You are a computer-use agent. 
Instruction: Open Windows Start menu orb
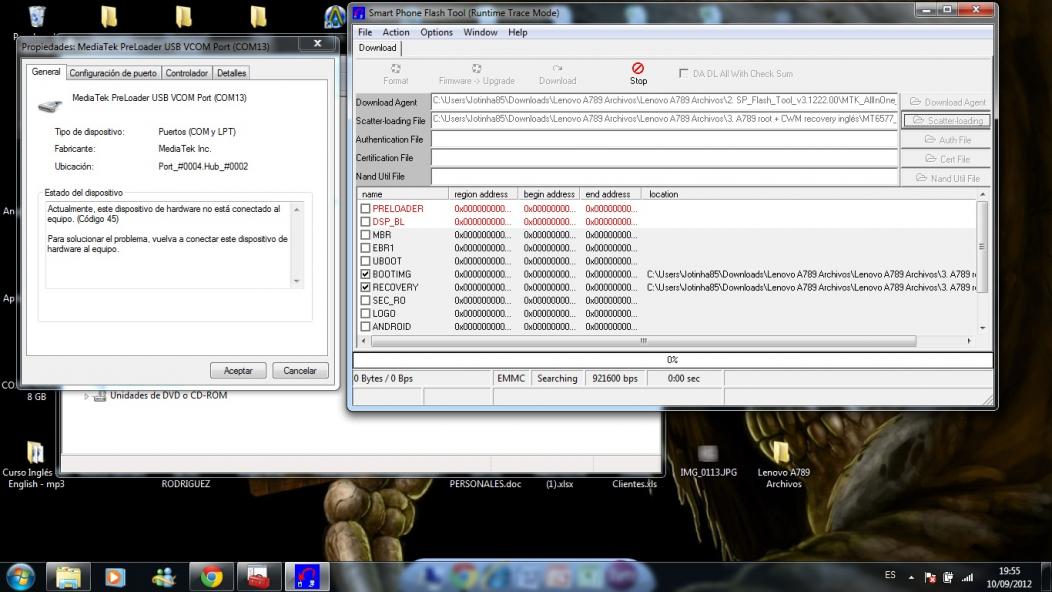(21, 577)
